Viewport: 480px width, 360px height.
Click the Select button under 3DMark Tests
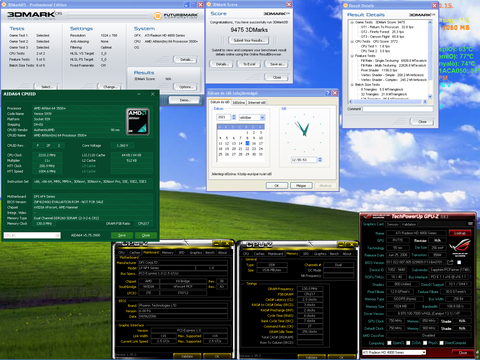46,87
